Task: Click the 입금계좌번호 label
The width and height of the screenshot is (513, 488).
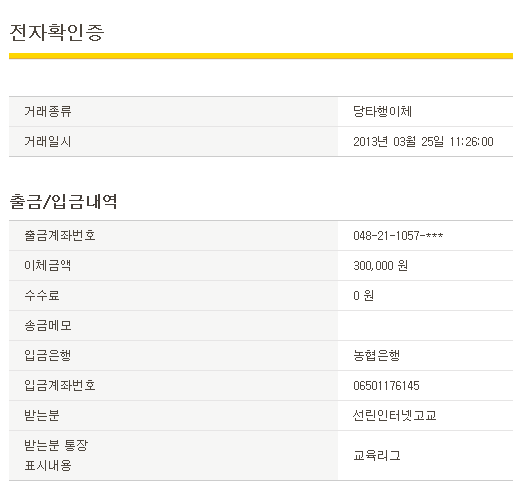Action: [60, 385]
